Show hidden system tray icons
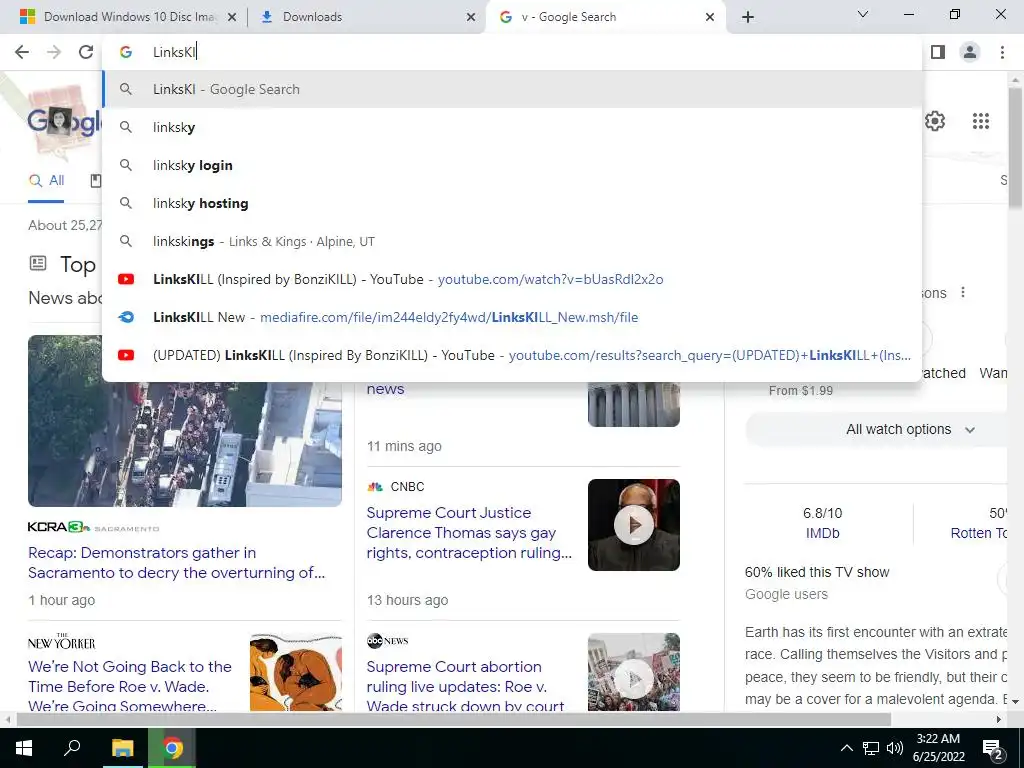This screenshot has width=1024, height=768. pos(846,748)
